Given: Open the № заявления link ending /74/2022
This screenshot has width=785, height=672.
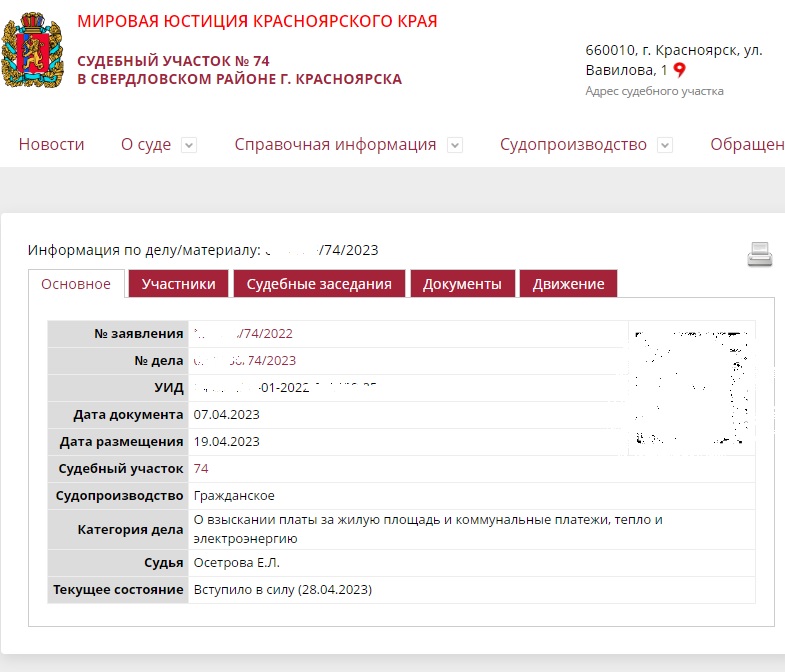Looking at the screenshot, I should click(x=243, y=333).
